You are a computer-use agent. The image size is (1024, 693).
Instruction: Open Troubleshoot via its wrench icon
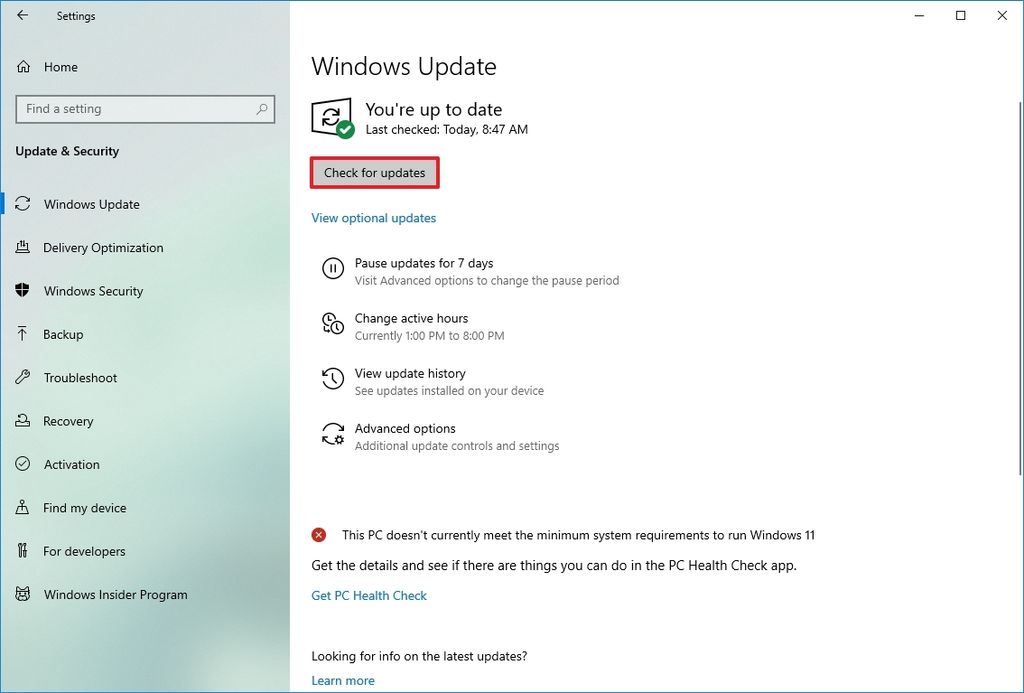pyautogui.click(x=22, y=377)
